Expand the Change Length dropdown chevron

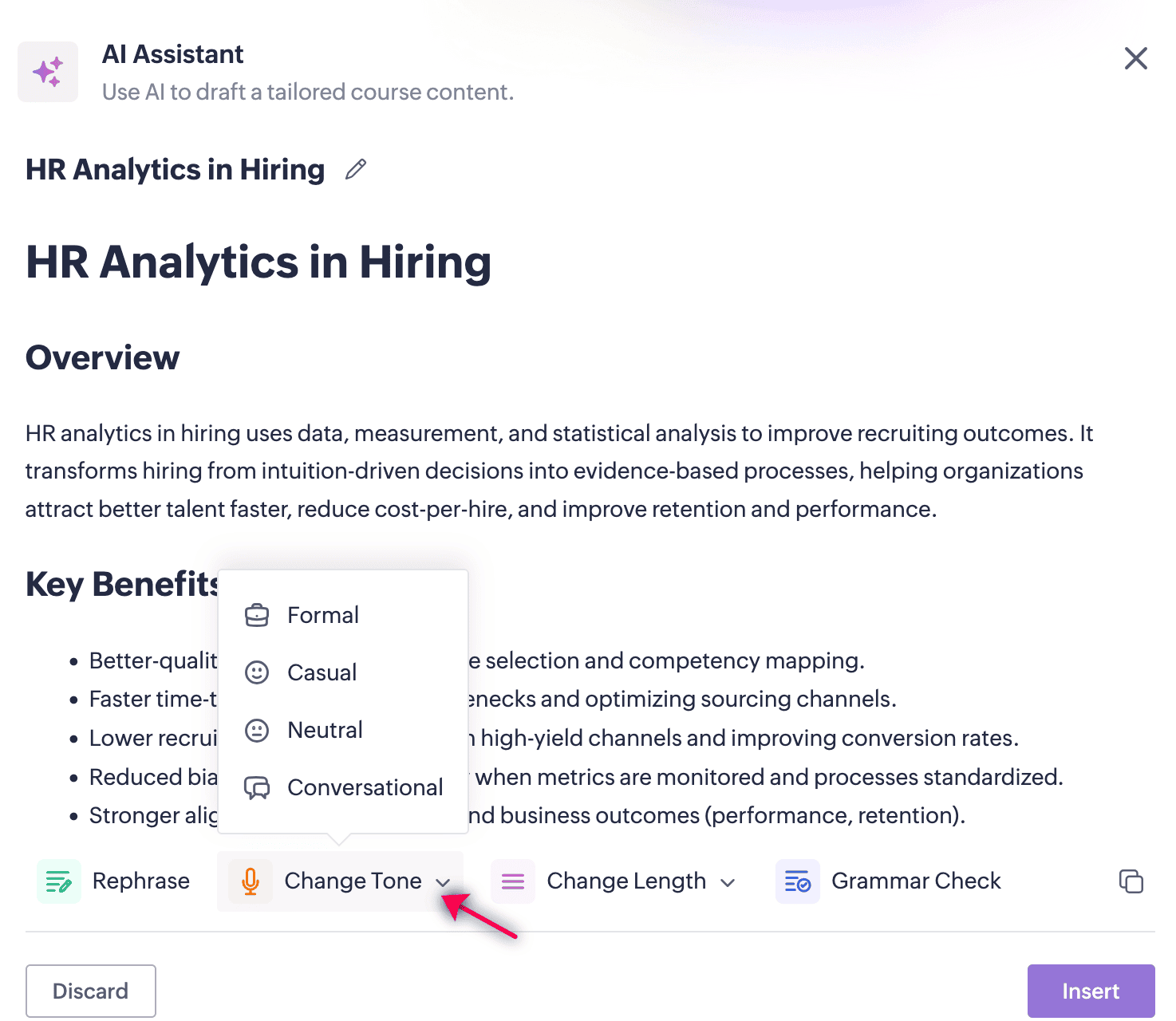pos(728,882)
